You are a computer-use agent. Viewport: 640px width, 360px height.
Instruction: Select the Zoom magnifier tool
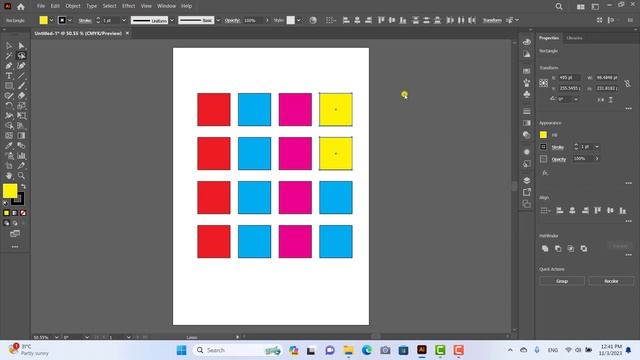(x=21, y=176)
